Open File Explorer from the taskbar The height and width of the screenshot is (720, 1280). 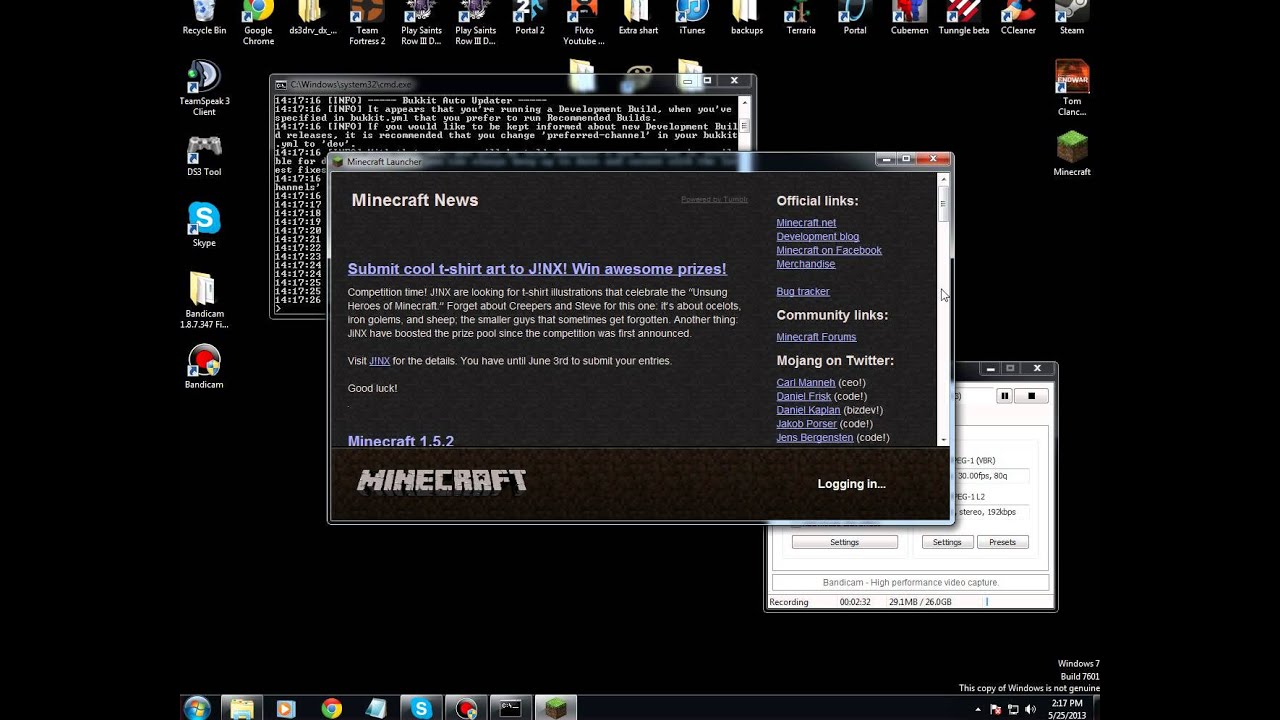pos(242,708)
